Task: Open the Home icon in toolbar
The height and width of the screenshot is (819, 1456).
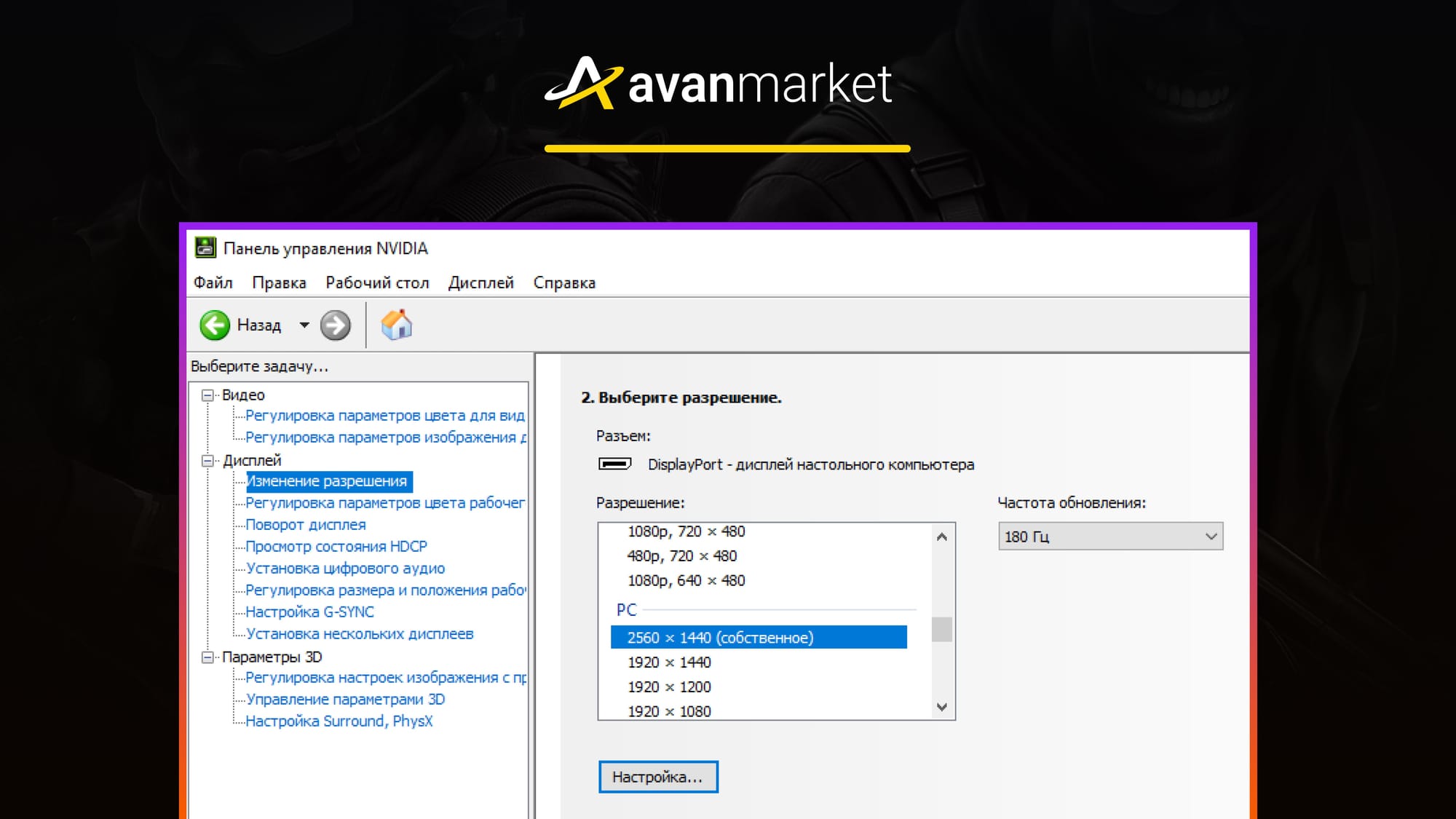Action: [397, 325]
